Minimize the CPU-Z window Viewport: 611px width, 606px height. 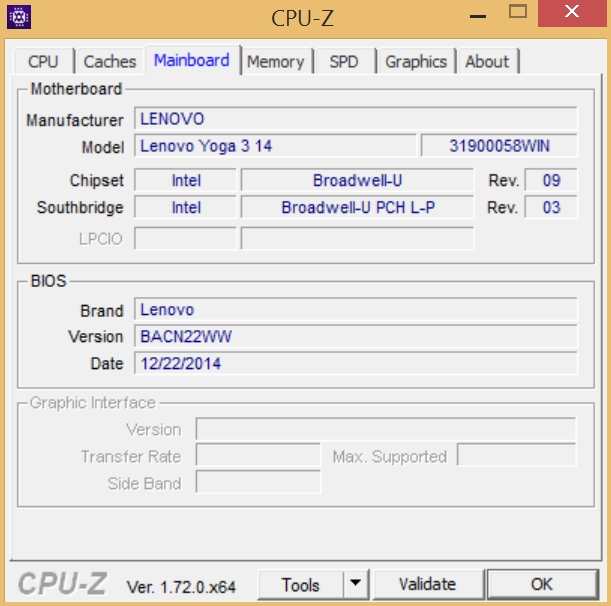click(478, 14)
